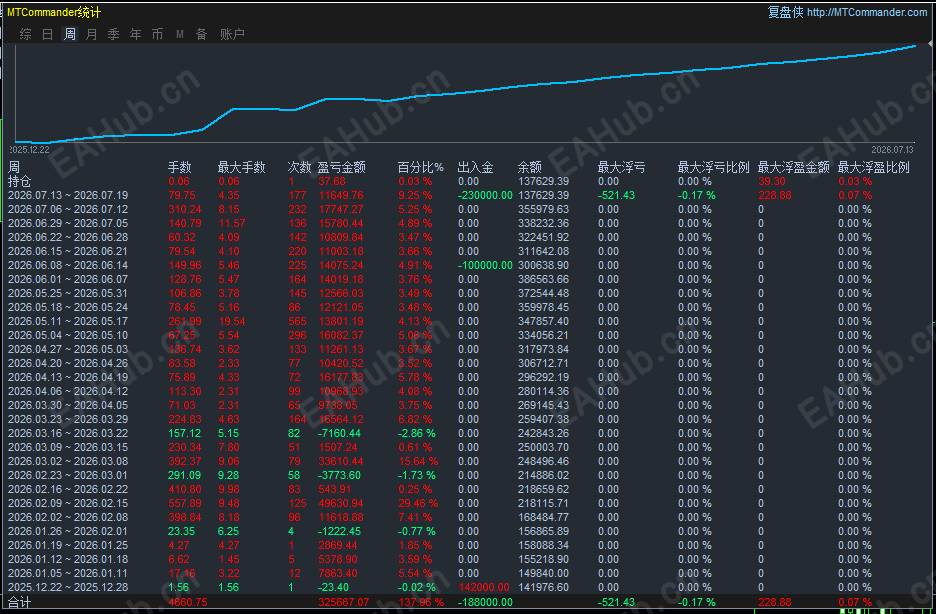Select week row 2026.01.26 ~ 2026.02.01

pos(68,532)
